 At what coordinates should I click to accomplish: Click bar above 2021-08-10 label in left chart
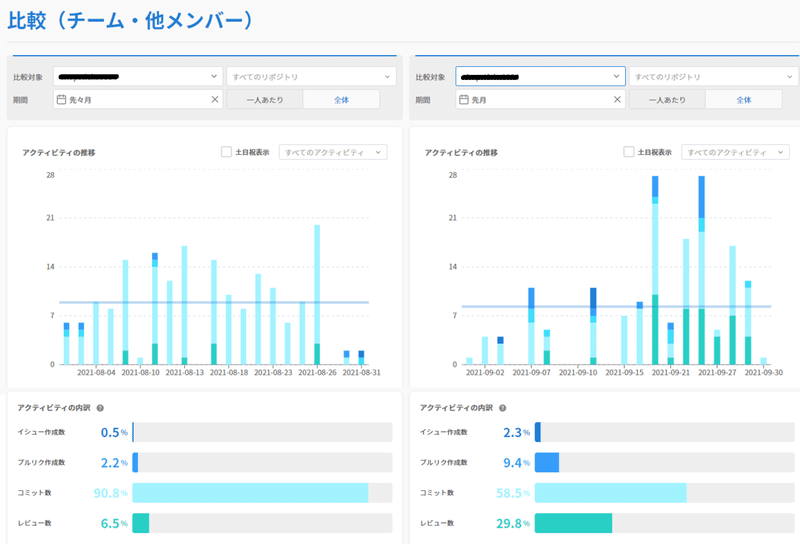click(x=140, y=361)
